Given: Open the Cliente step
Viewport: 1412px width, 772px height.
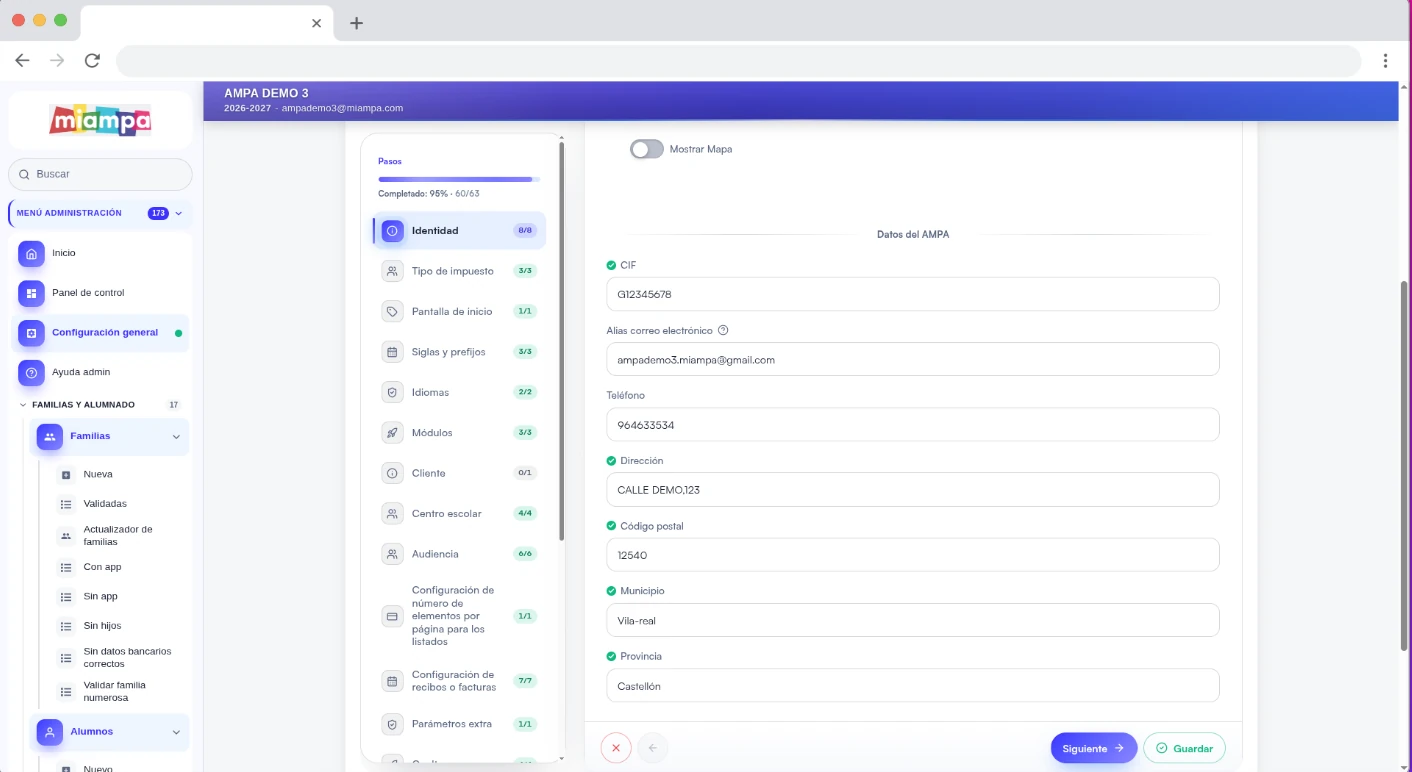Looking at the screenshot, I should click(x=460, y=473).
